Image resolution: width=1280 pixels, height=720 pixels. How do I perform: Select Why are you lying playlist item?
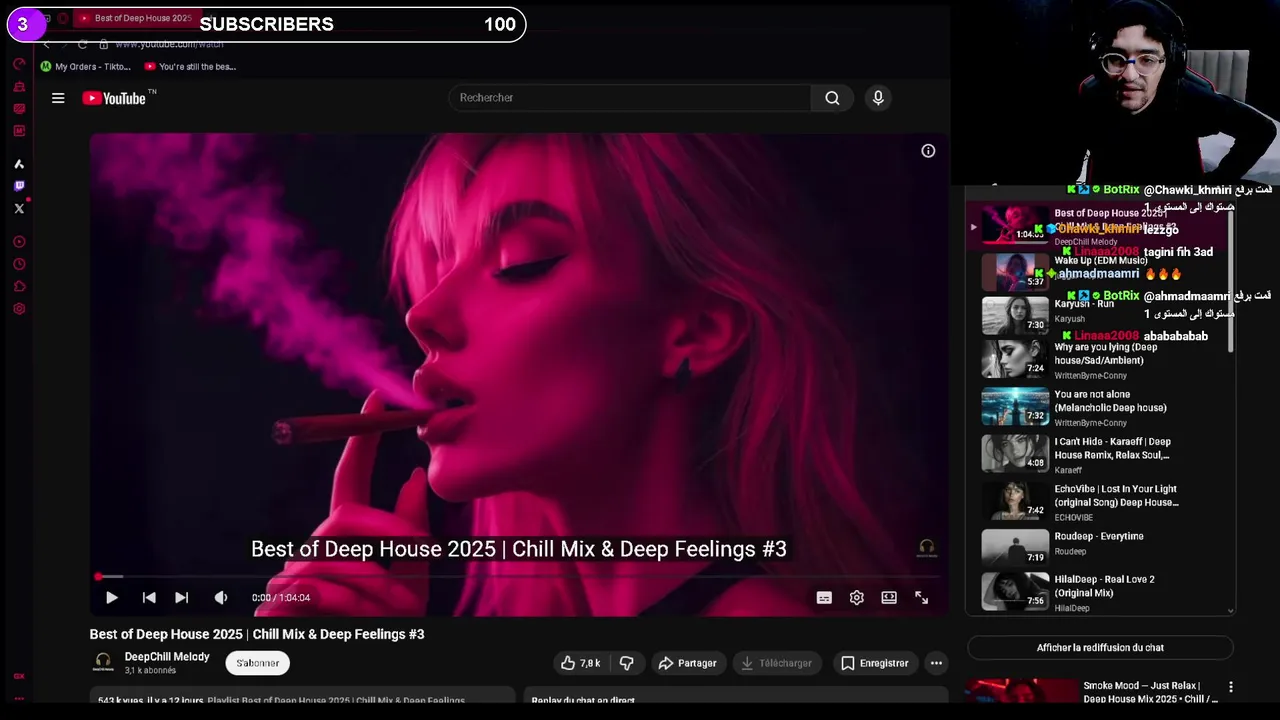click(x=1099, y=360)
